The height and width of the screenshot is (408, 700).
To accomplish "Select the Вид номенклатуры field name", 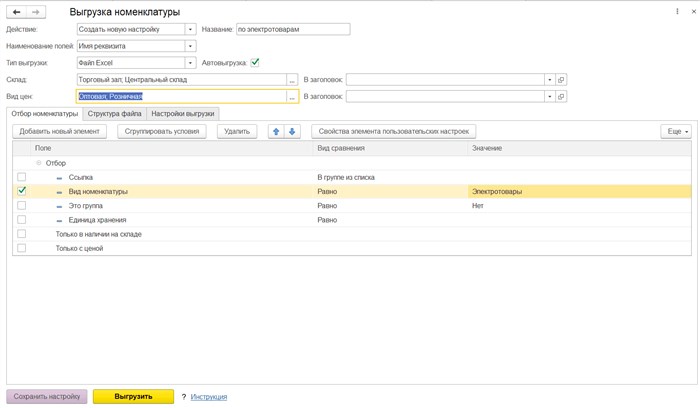I will (x=98, y=192).
